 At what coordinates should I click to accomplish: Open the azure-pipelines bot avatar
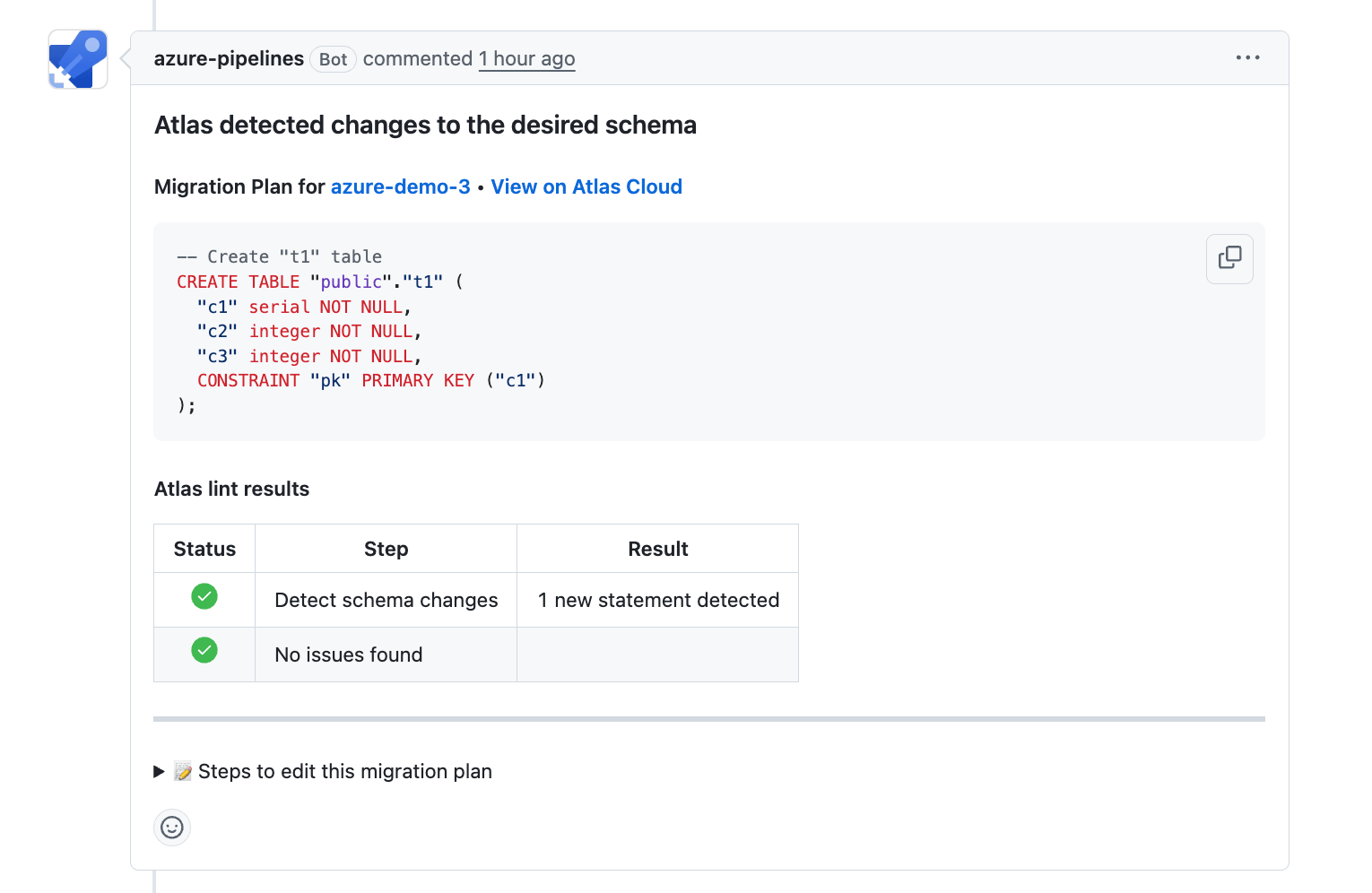click(78, 59)
